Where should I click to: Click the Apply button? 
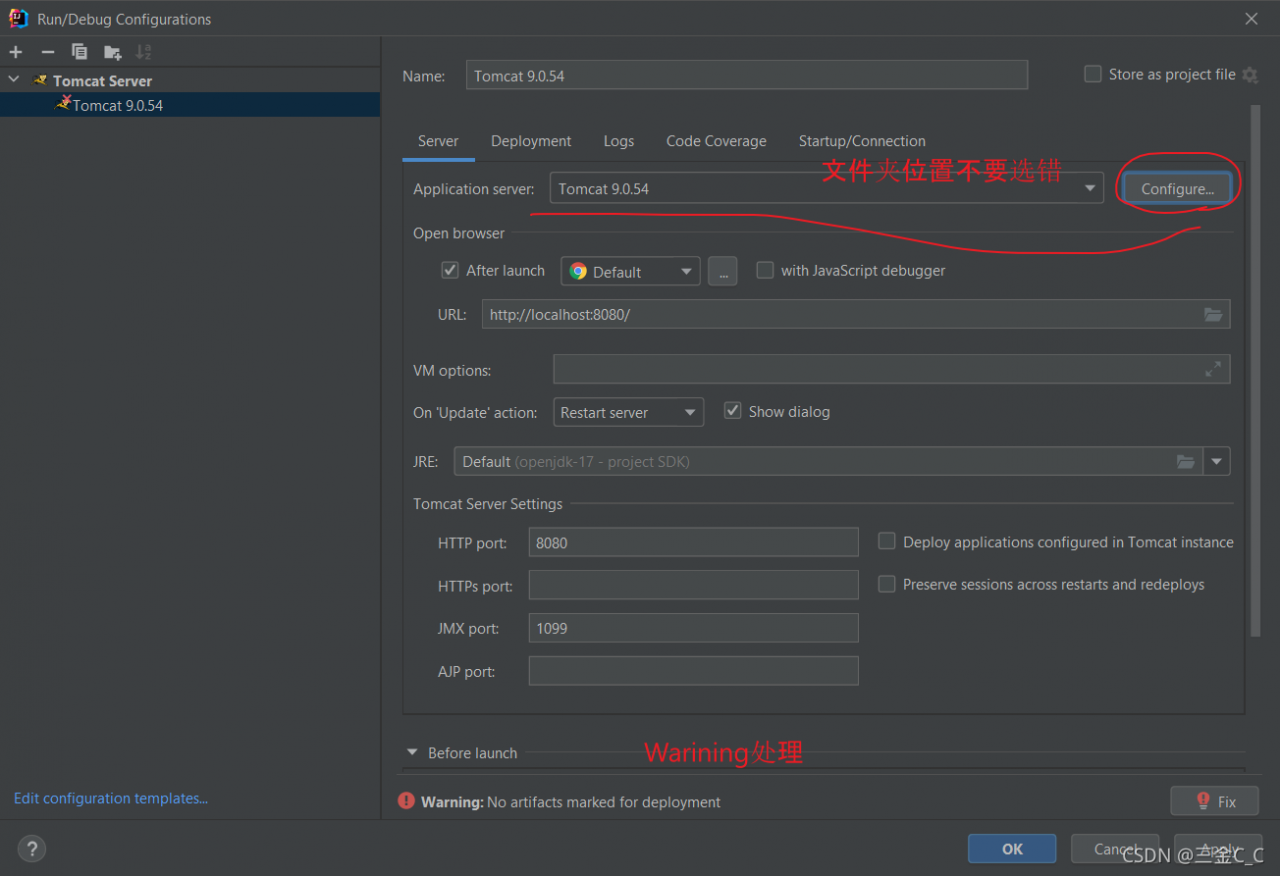click(x=1217, y=849)
